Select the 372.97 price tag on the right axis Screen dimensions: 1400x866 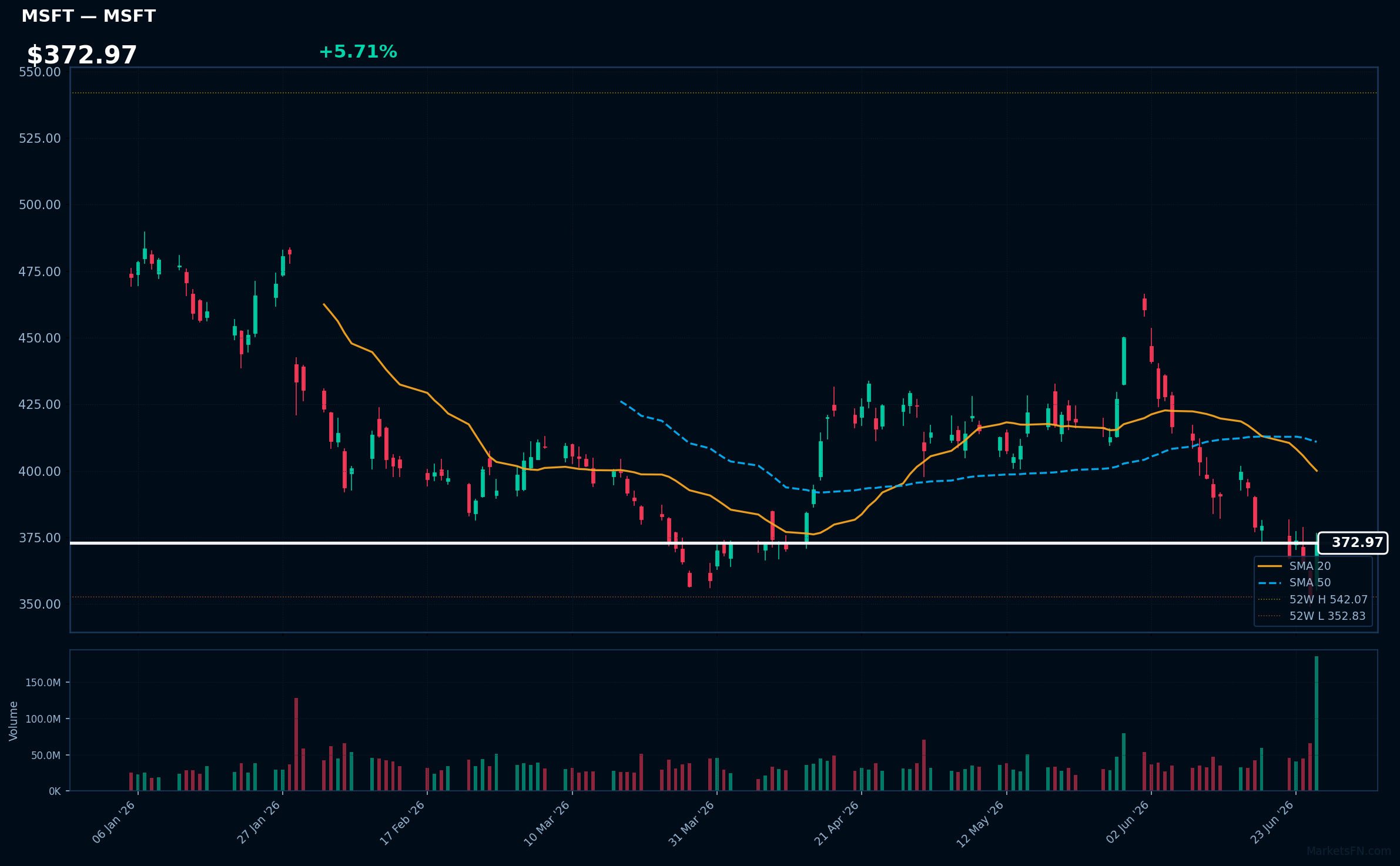(x=1352, y=543)
